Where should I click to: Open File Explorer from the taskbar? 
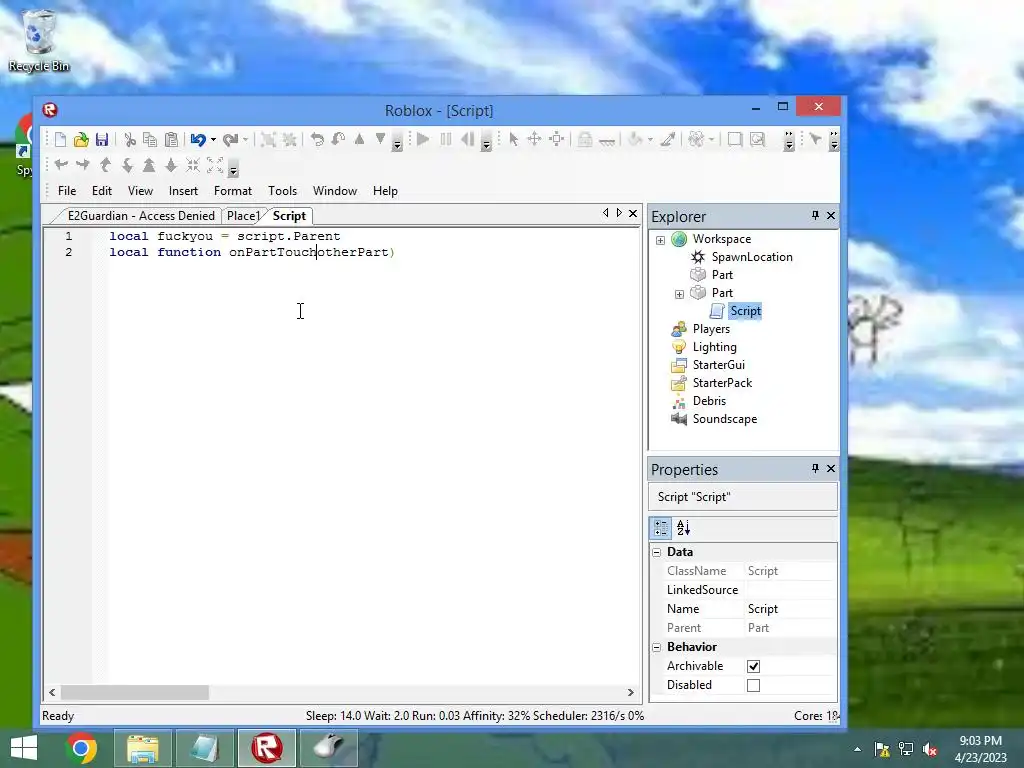tap(142, 748)
